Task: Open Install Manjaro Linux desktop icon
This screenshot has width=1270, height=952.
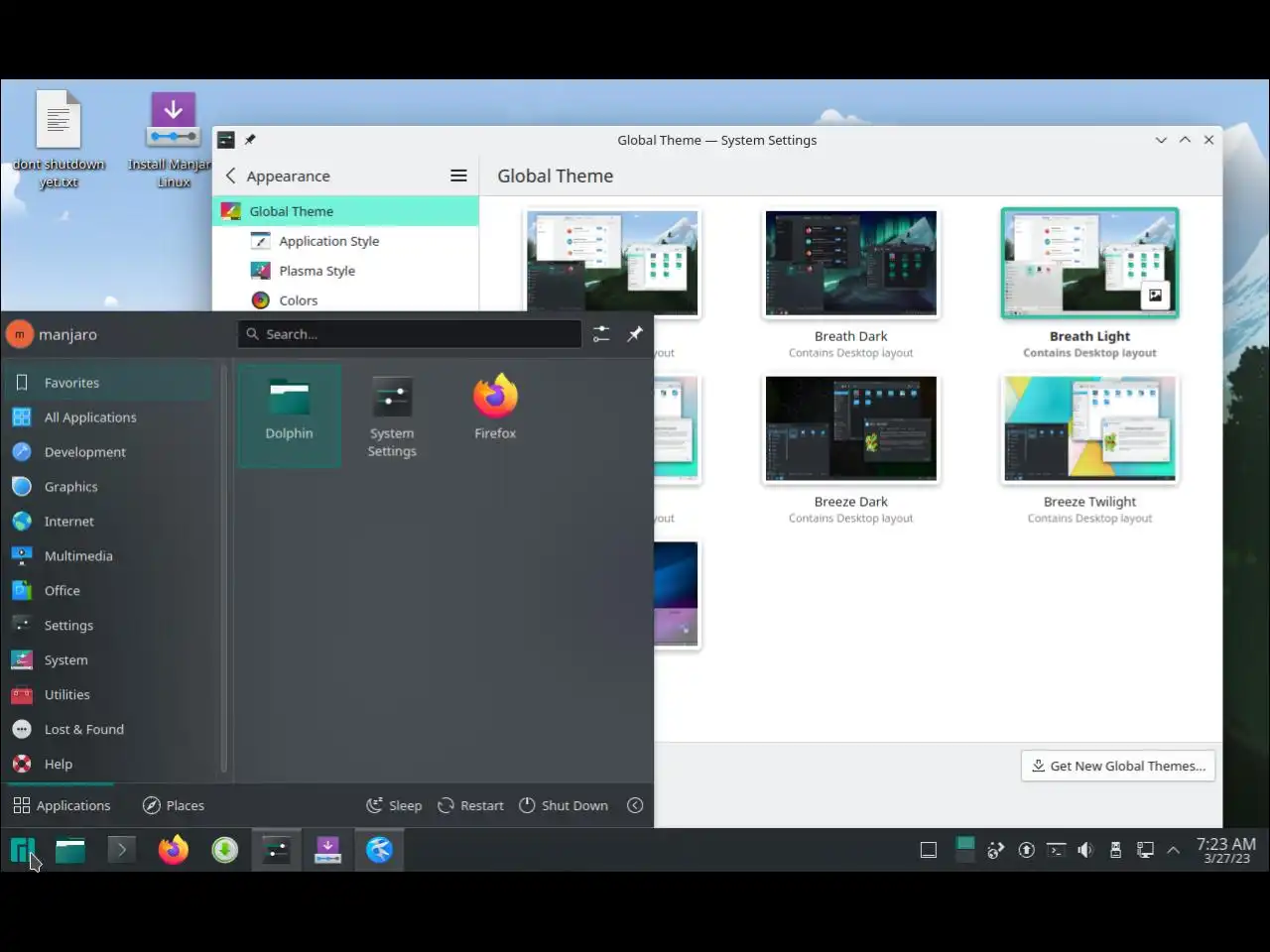Action: pos(173,139)
